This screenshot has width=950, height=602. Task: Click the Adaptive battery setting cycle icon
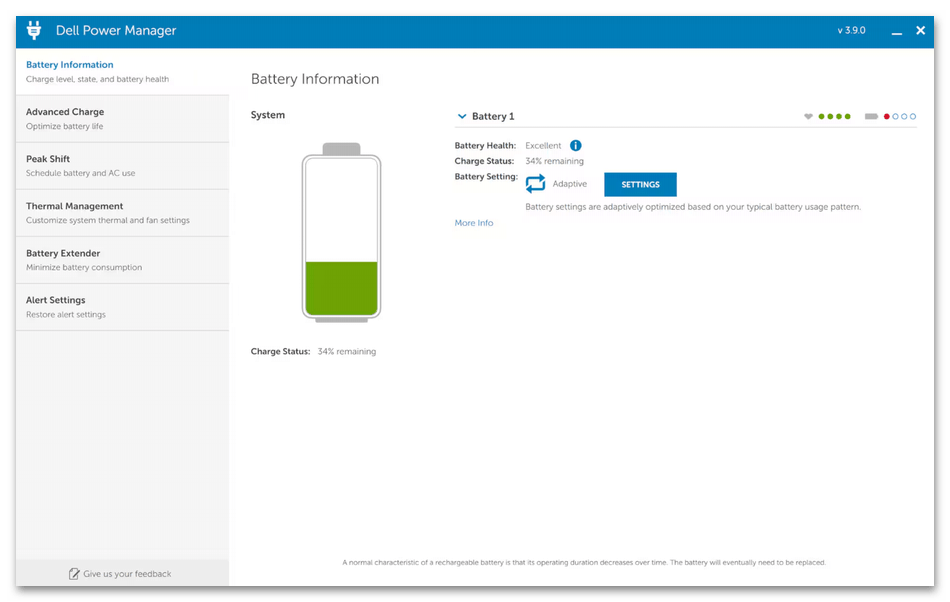point(536,184)
